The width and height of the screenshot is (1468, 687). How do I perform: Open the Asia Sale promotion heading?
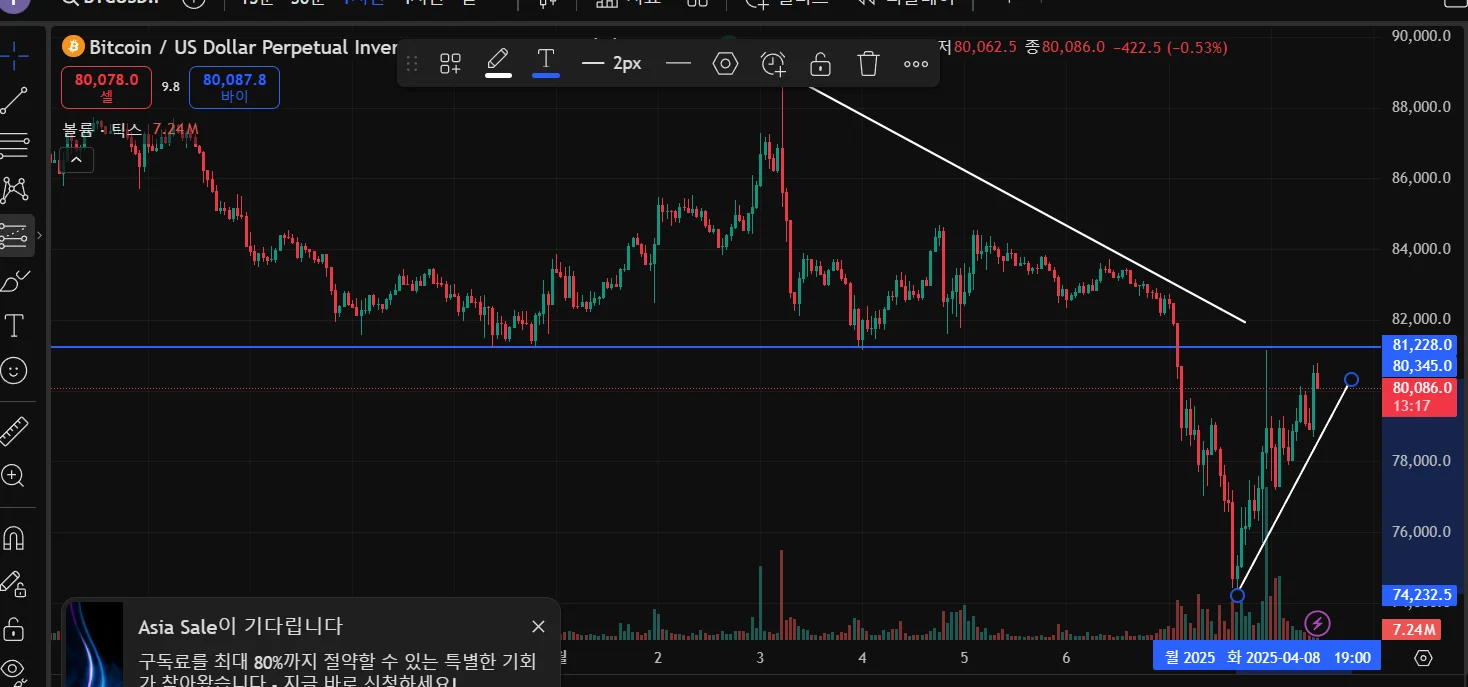point(240,627)
